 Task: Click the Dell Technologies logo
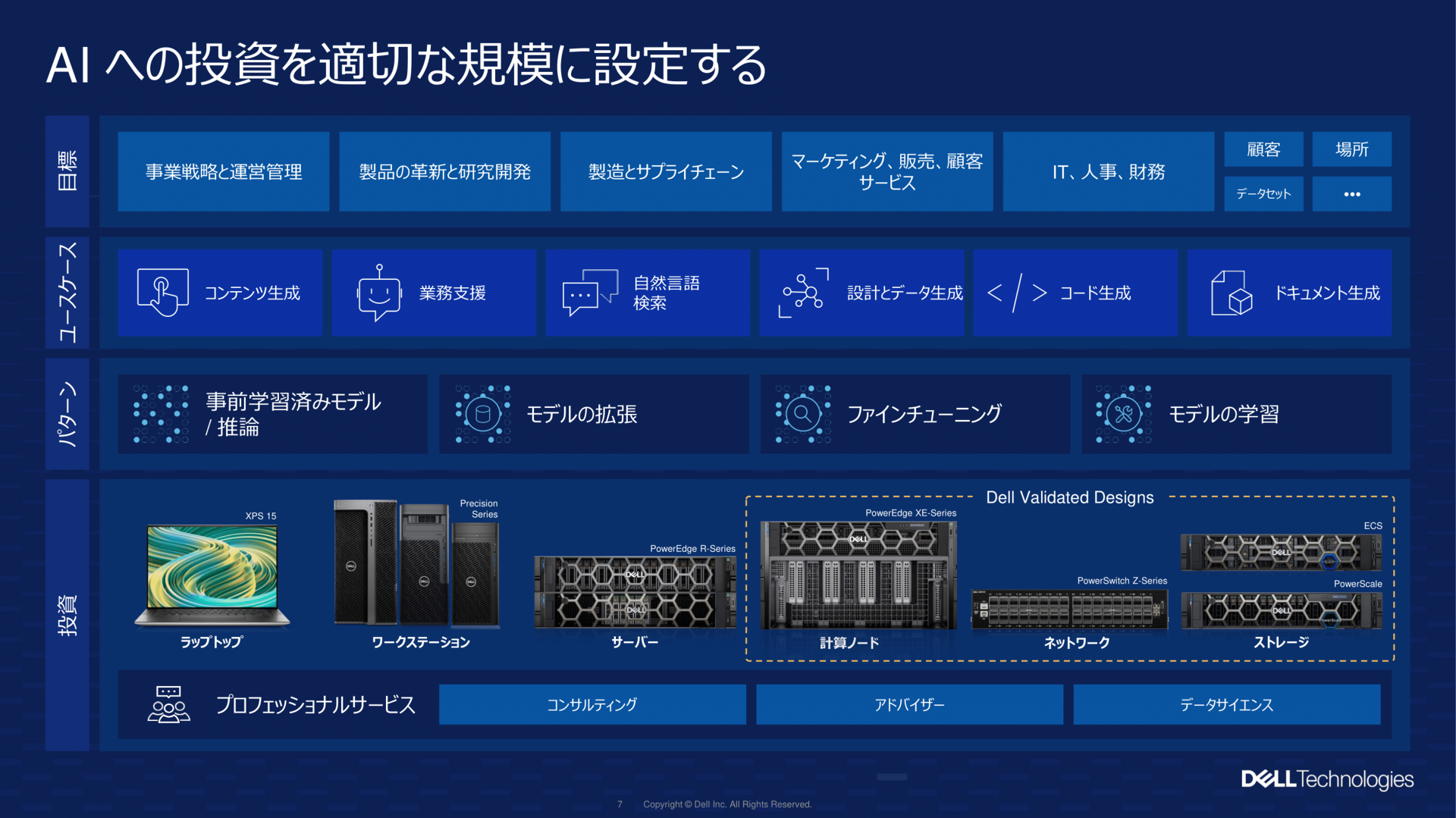[x=1327, y=779]
